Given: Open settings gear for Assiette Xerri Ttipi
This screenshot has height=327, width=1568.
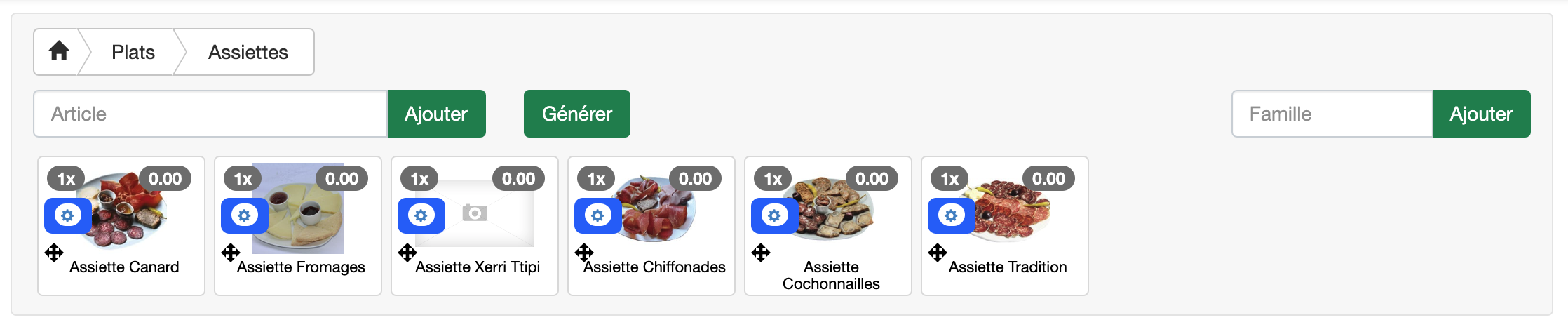Looking at the screenshot, I should [x=421, y=215].
